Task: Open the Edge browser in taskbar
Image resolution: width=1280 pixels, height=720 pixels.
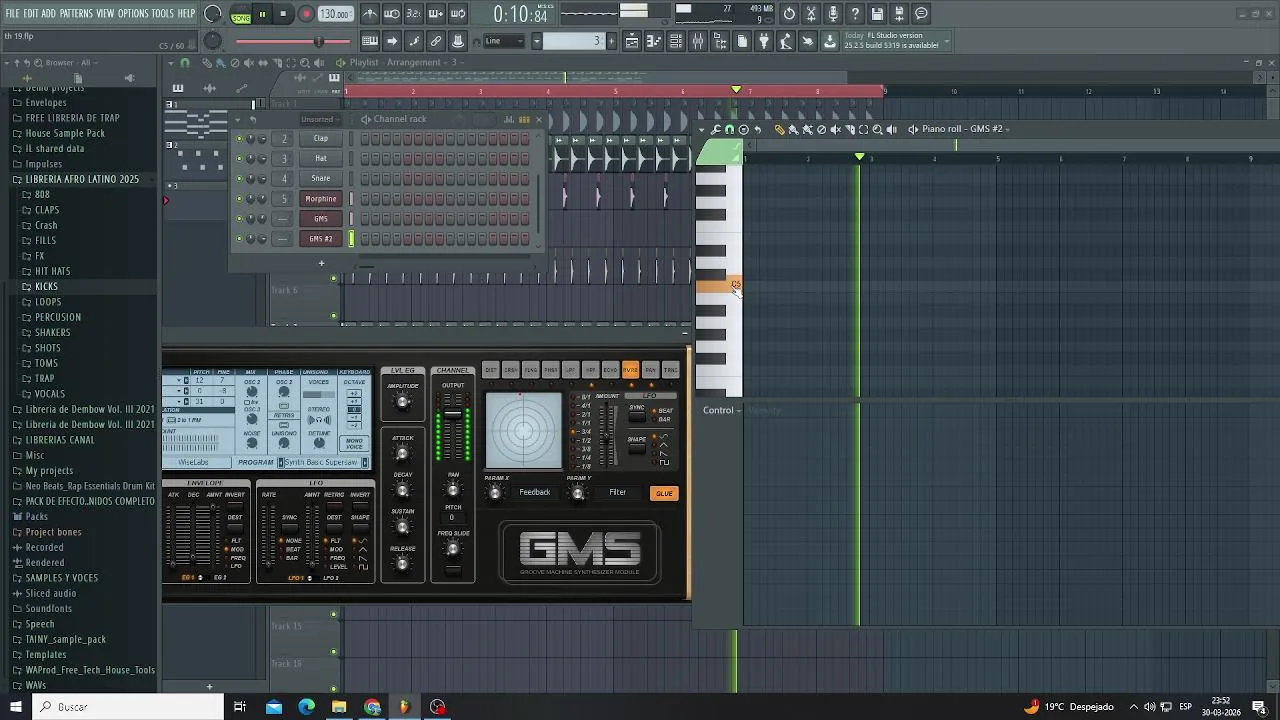Action: [x=306, y=707]
